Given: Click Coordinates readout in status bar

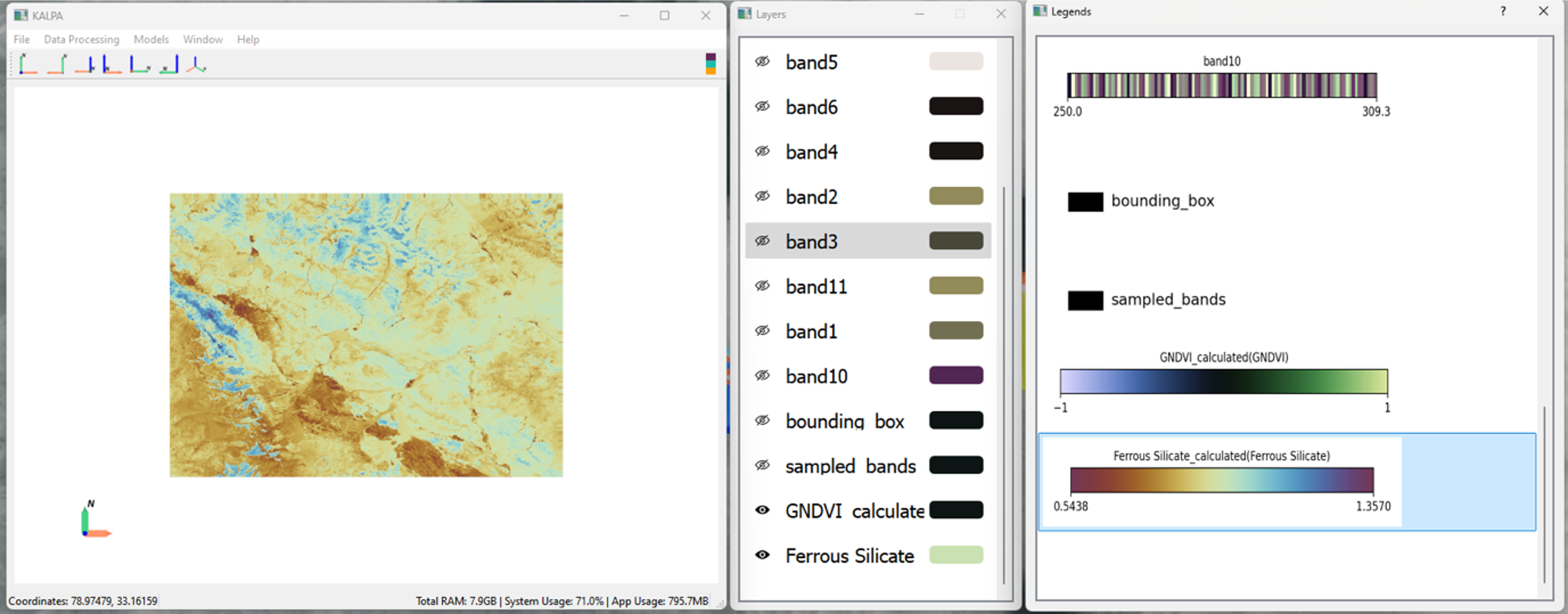Looking at the screenshot, I should (x=83, y=601).
